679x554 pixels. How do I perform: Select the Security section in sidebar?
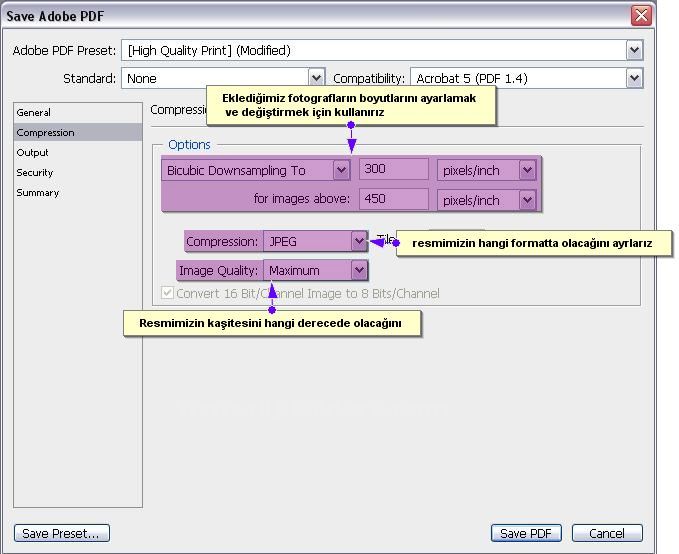(x=78, y=172)
